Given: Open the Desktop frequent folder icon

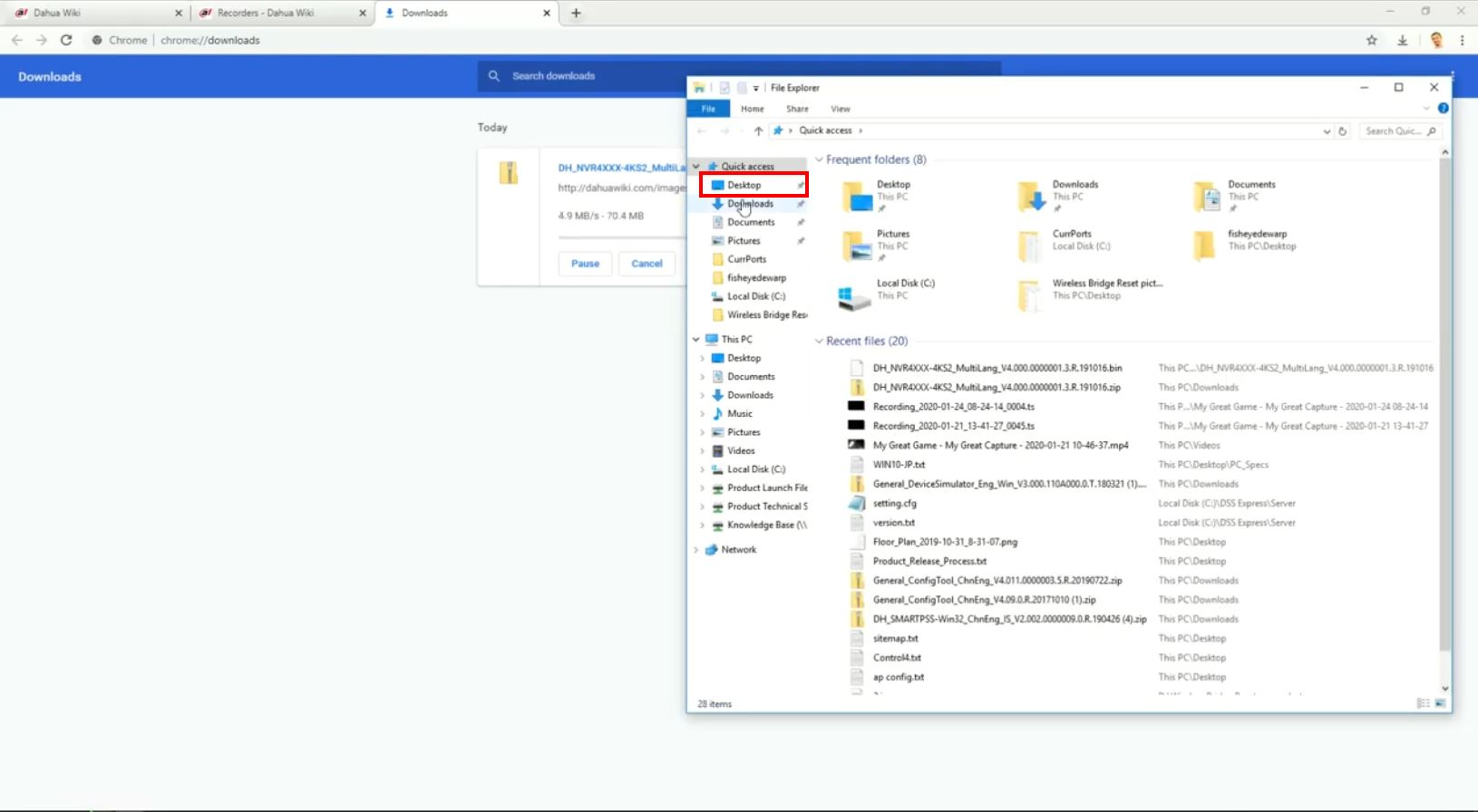Looking at the screenshot, I should [x=857, y=196].
